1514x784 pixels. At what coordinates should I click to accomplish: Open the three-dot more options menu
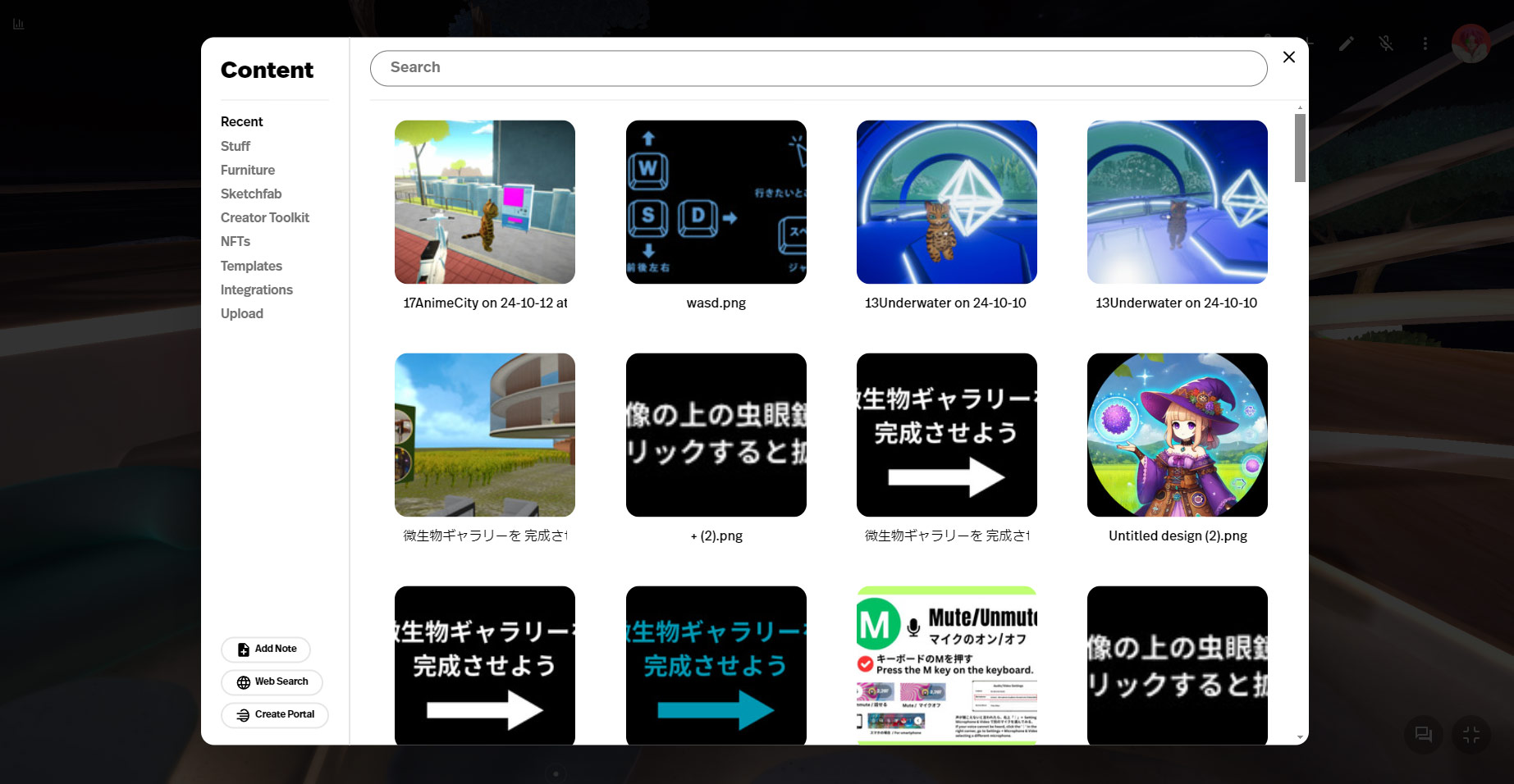(x=1425, y=43)
